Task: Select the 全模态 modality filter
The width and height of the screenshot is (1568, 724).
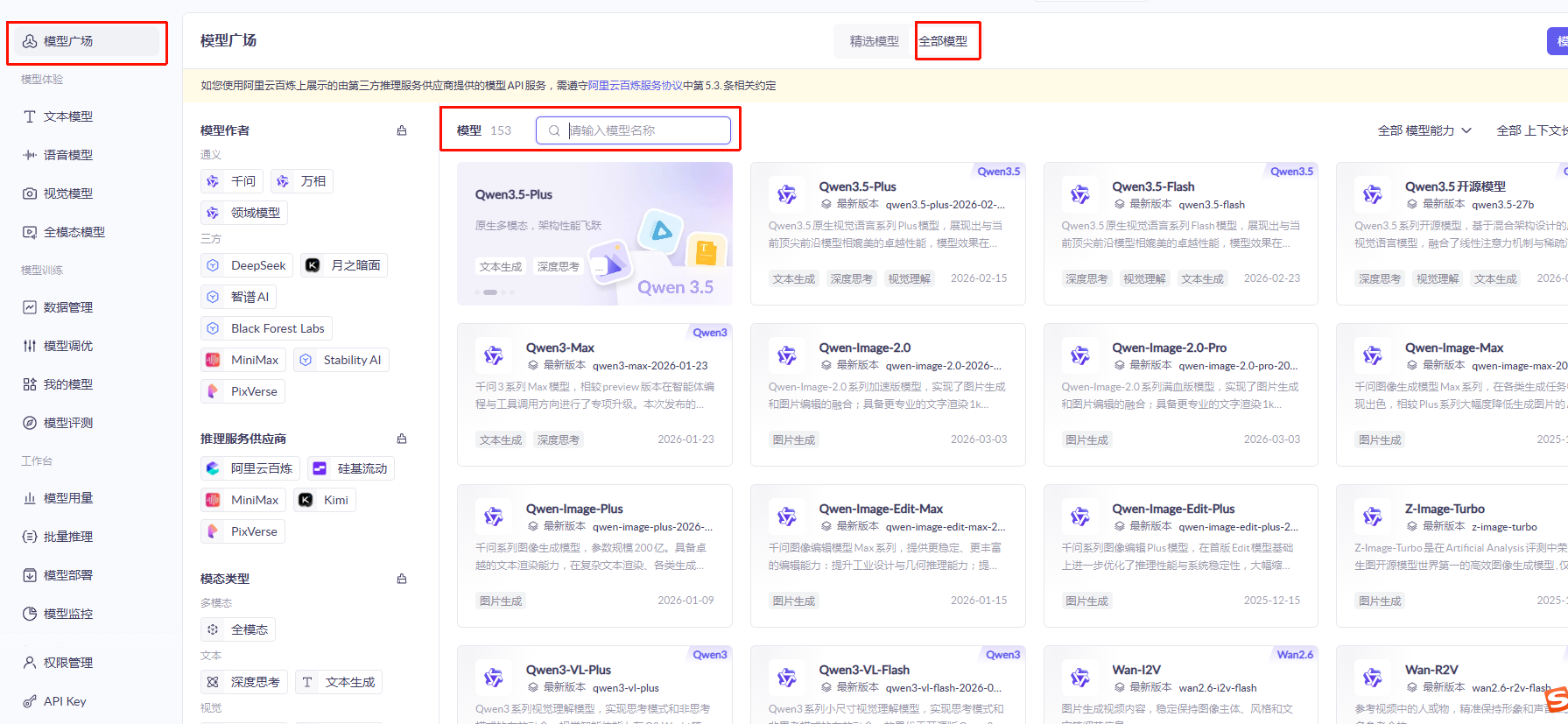Action: [238, 629]
